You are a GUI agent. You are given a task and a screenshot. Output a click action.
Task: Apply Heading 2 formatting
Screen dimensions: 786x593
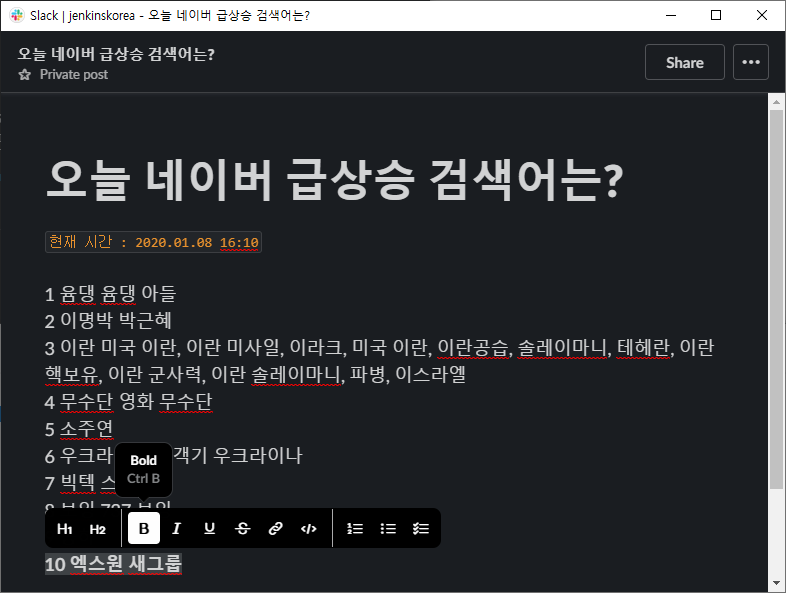pos(97,528)
